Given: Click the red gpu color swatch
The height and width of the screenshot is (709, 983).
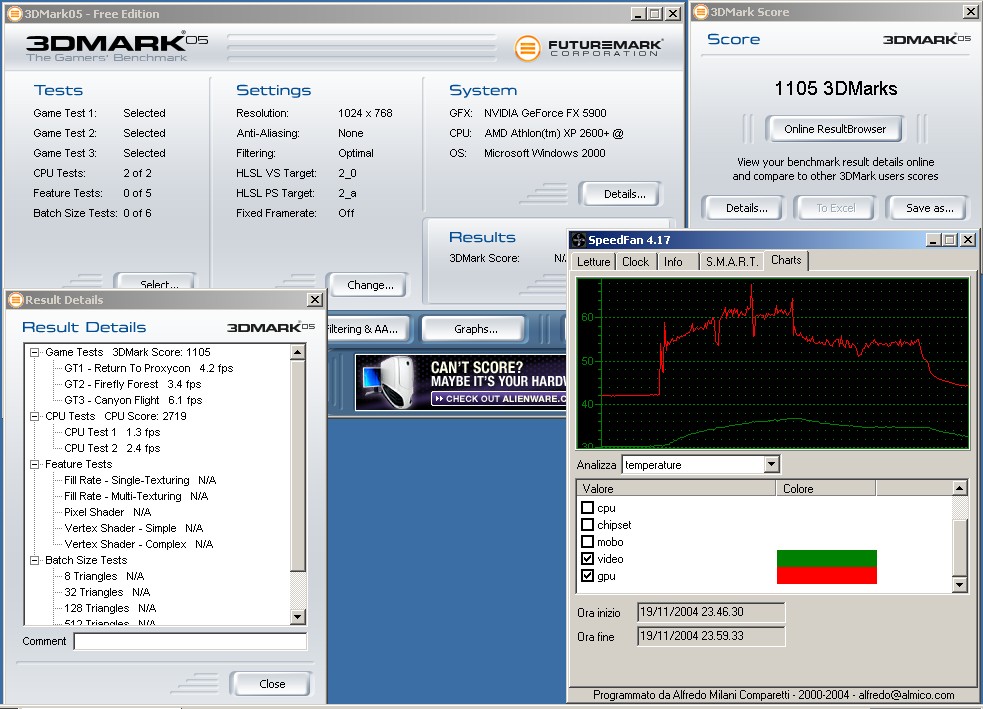Looking at the screenshot, I should [826, 575].
